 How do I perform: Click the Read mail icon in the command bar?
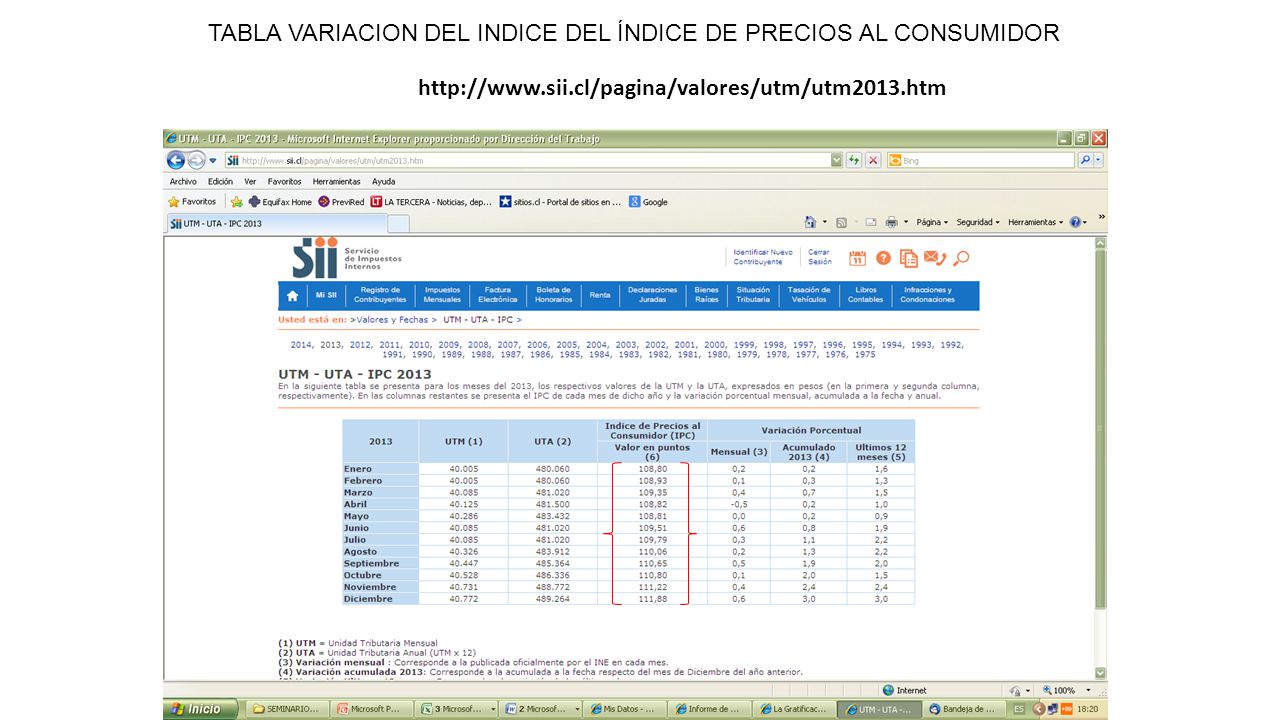coord(871,222)
